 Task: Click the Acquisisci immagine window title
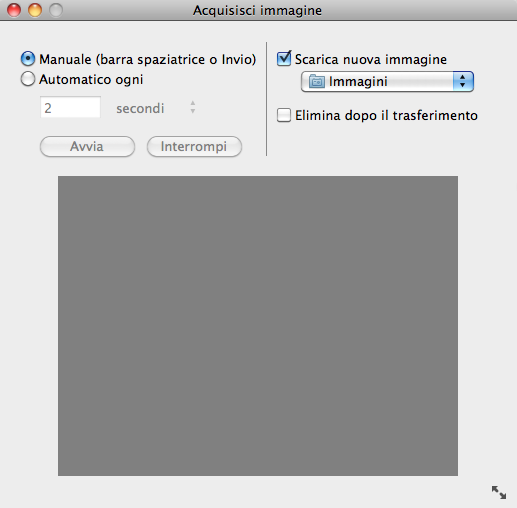click(257, 10)
